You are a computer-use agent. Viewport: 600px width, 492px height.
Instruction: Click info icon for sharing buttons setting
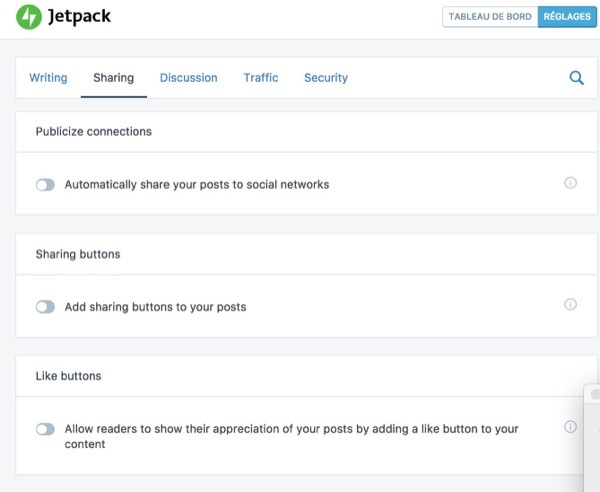click(570, 305)
